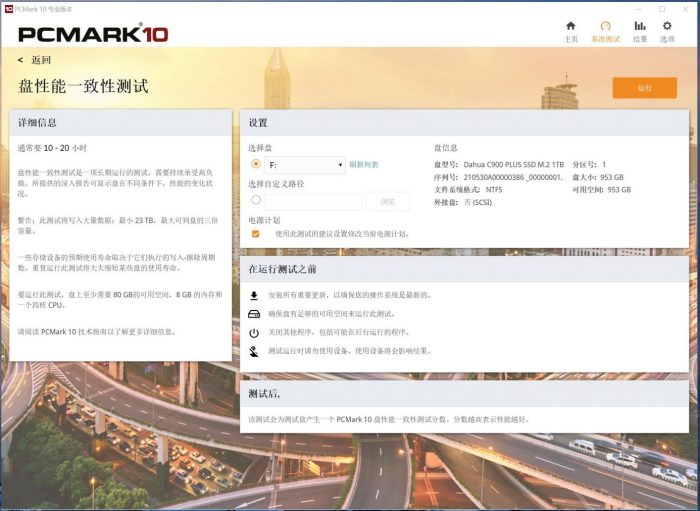The width and height of the screenshot is (700, 511).
Task: Click the 浏览 browse button
Action: pos(387,201)
